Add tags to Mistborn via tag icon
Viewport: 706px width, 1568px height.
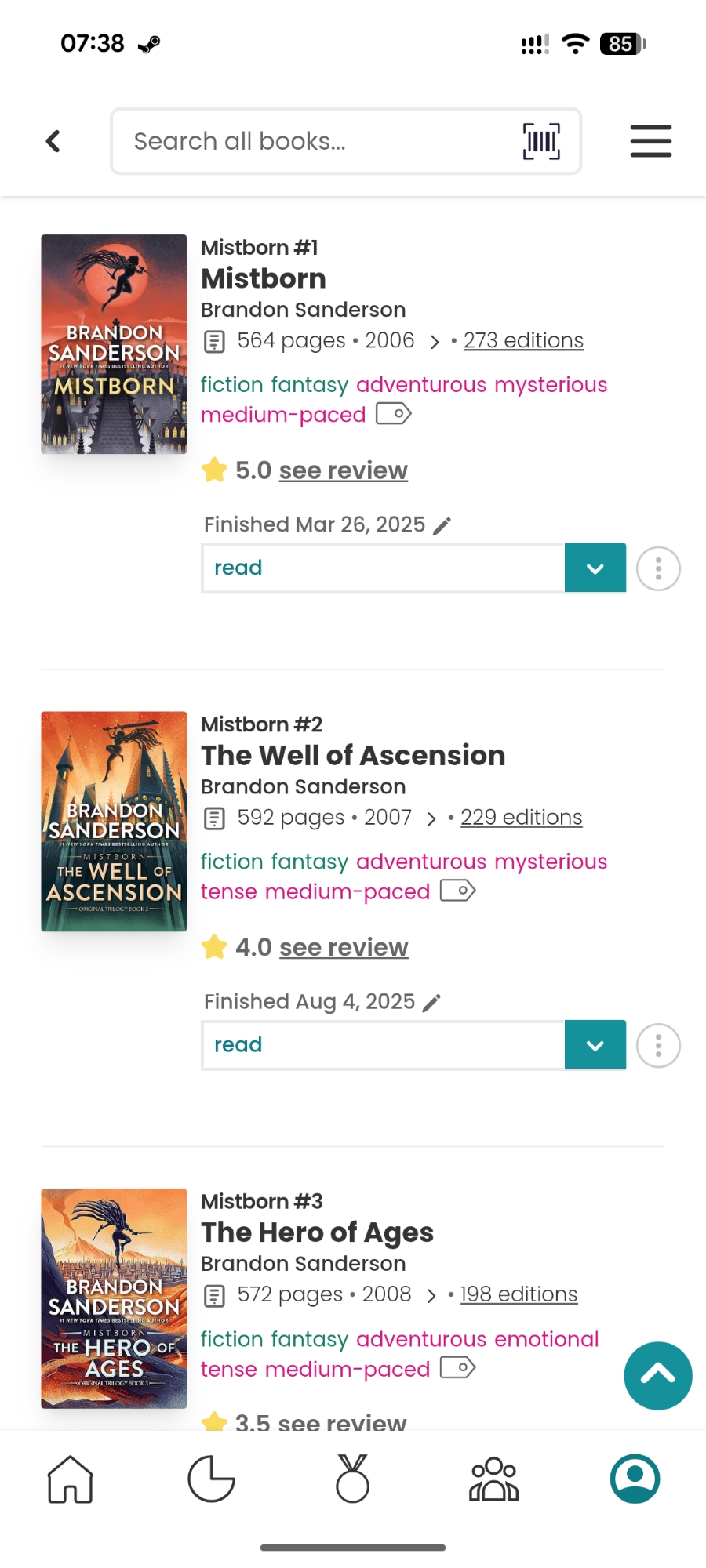point(394,413)
